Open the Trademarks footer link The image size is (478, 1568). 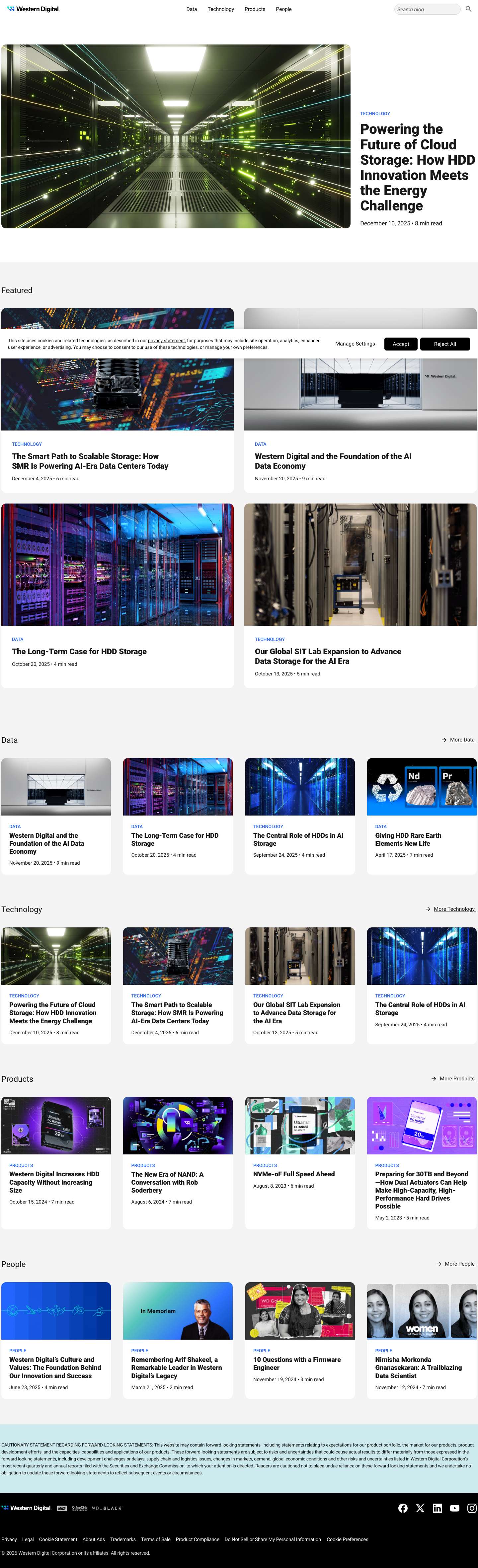pyautogui.click(x=123, y=1539)
